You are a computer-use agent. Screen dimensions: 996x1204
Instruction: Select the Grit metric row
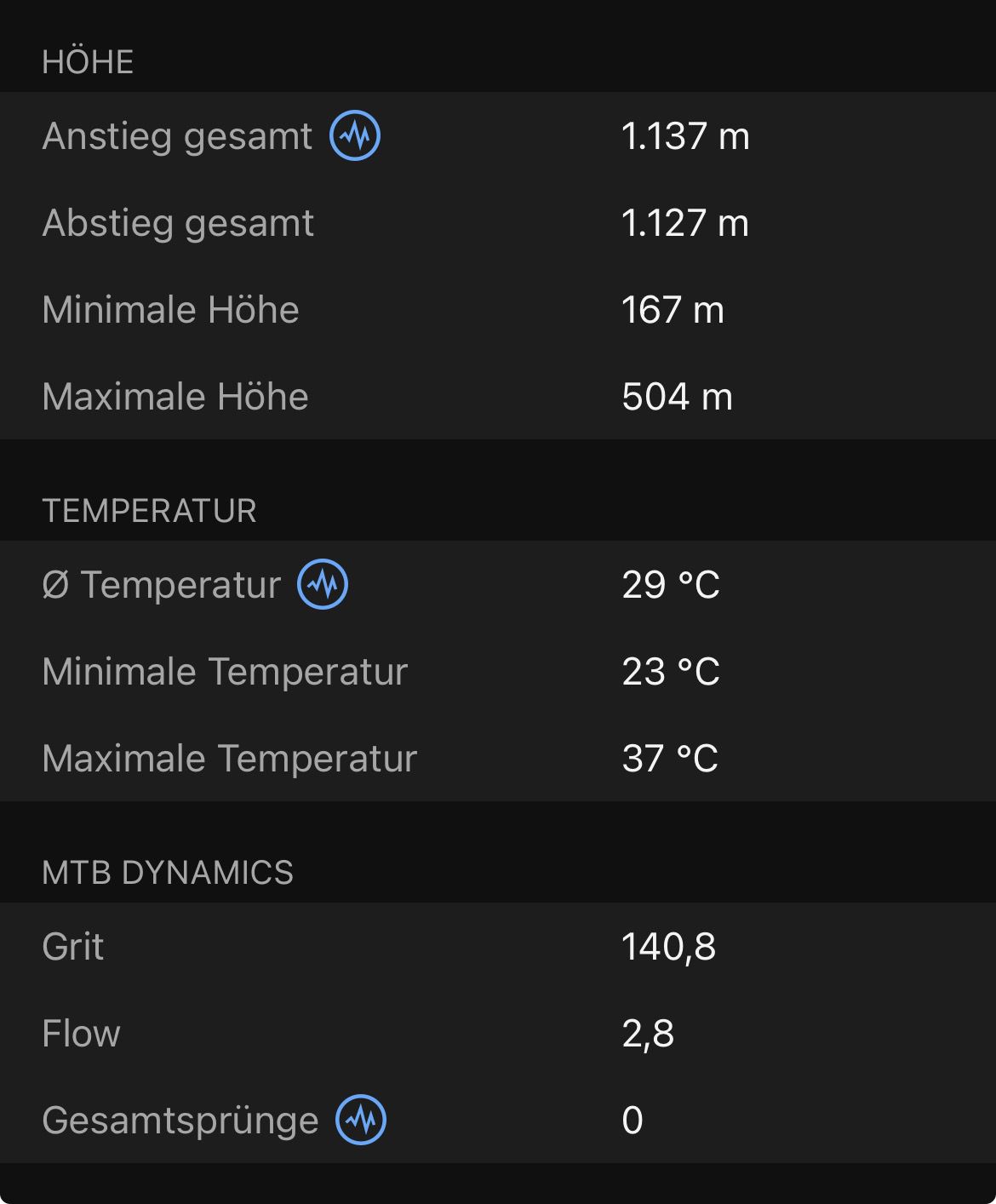[x=498, y=946]
